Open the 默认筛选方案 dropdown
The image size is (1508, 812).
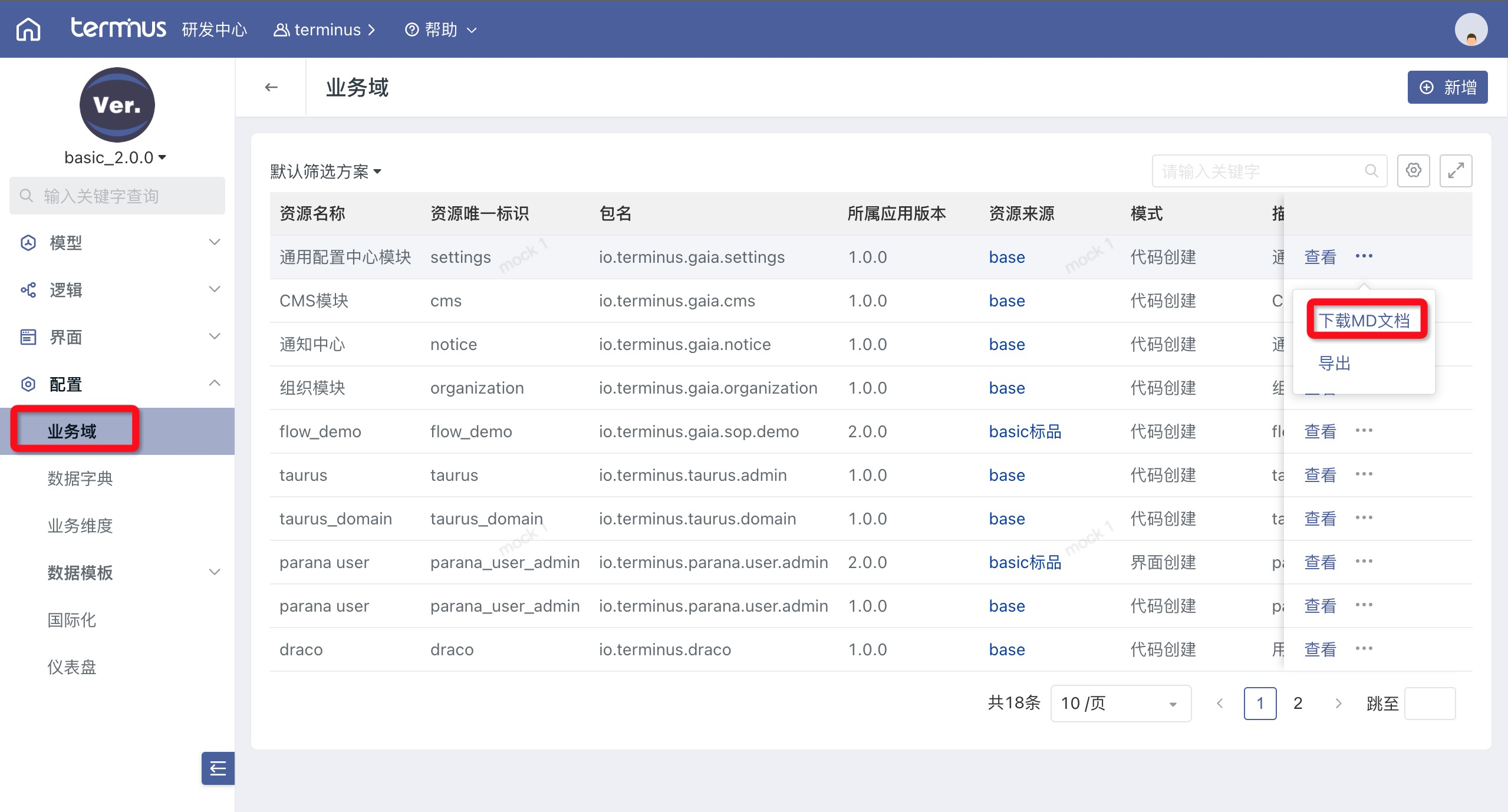pos(325,171)
